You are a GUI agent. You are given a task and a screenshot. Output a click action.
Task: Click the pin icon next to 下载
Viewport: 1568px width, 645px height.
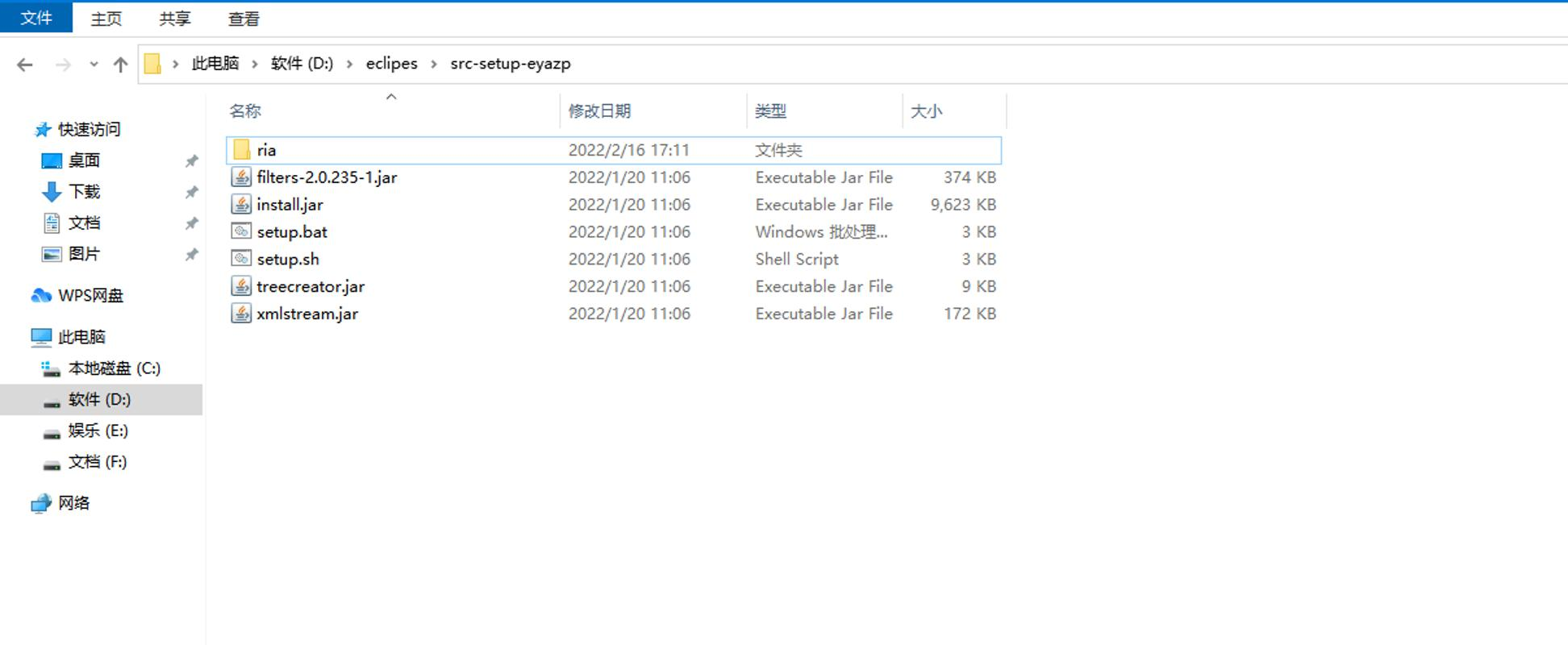[191, 192]
